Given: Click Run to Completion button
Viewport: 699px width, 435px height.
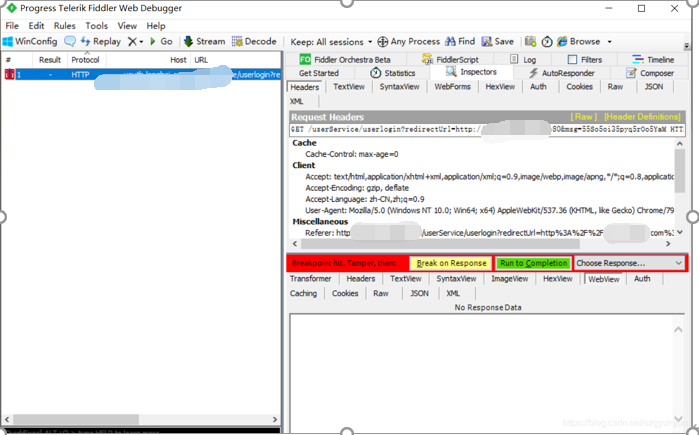Looking at the screenshot, I should pos(534,263).
